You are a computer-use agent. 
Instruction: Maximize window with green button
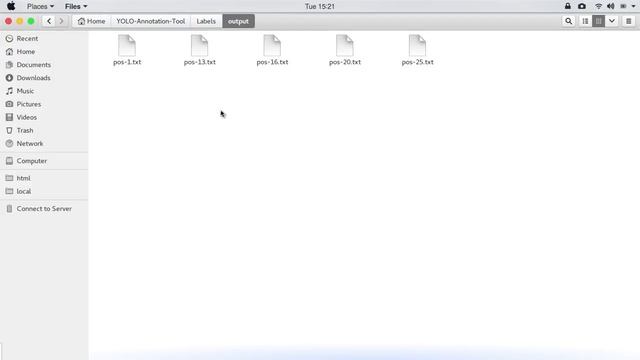pyautogui.click(x=31, y=21)
